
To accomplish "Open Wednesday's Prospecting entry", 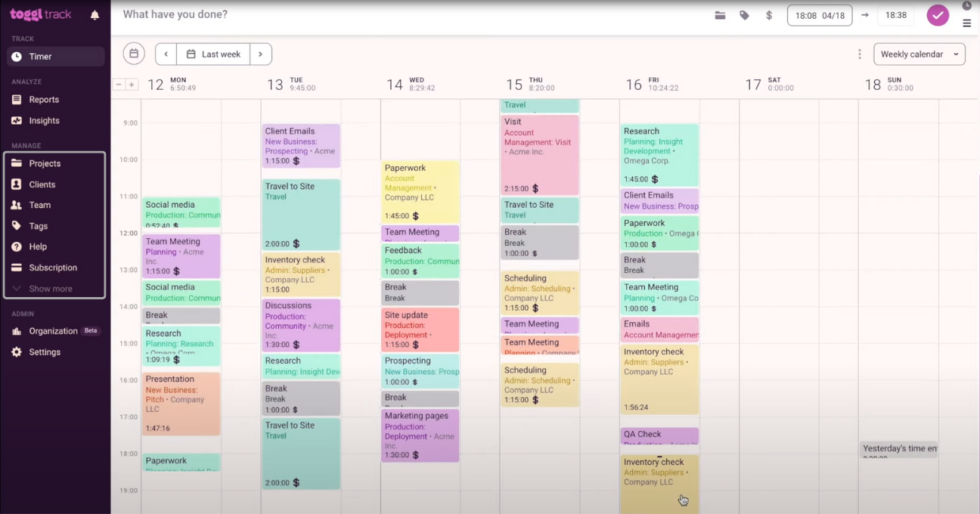I will pos(420,371).
